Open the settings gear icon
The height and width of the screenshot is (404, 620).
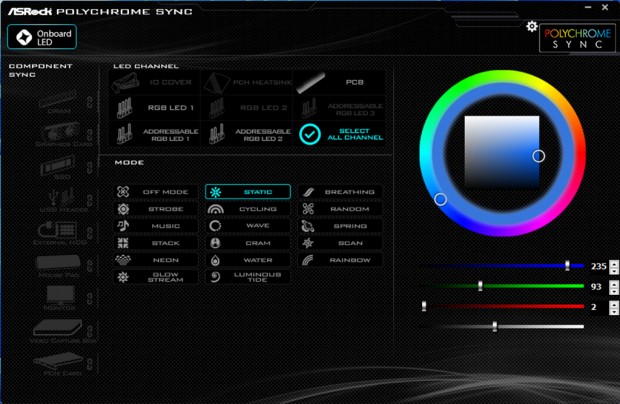tap(532, 26)
